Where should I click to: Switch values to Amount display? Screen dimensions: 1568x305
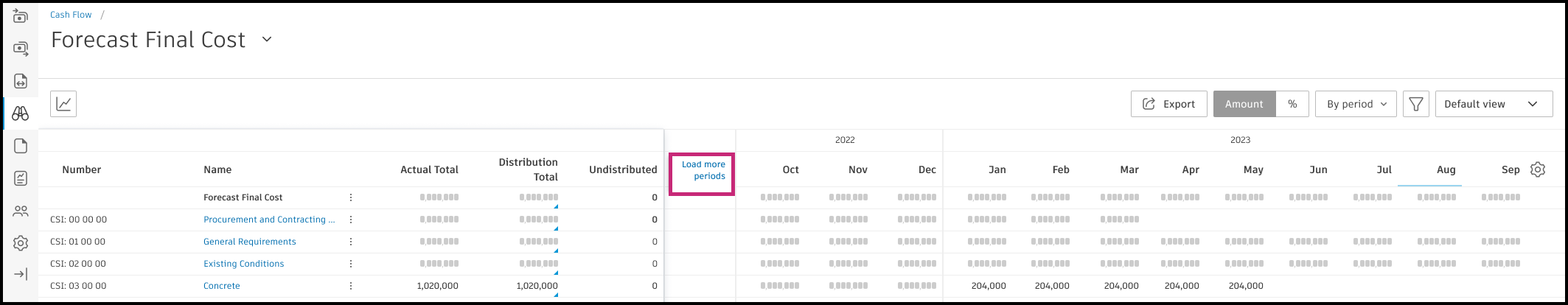pyautogui.click(x=1244, y=104)
